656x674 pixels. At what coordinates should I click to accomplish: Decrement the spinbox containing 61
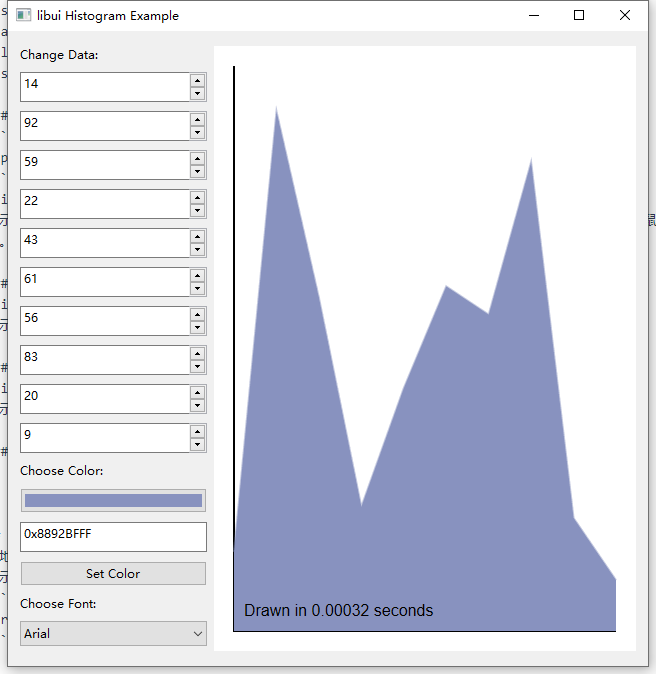pos(198,289)
